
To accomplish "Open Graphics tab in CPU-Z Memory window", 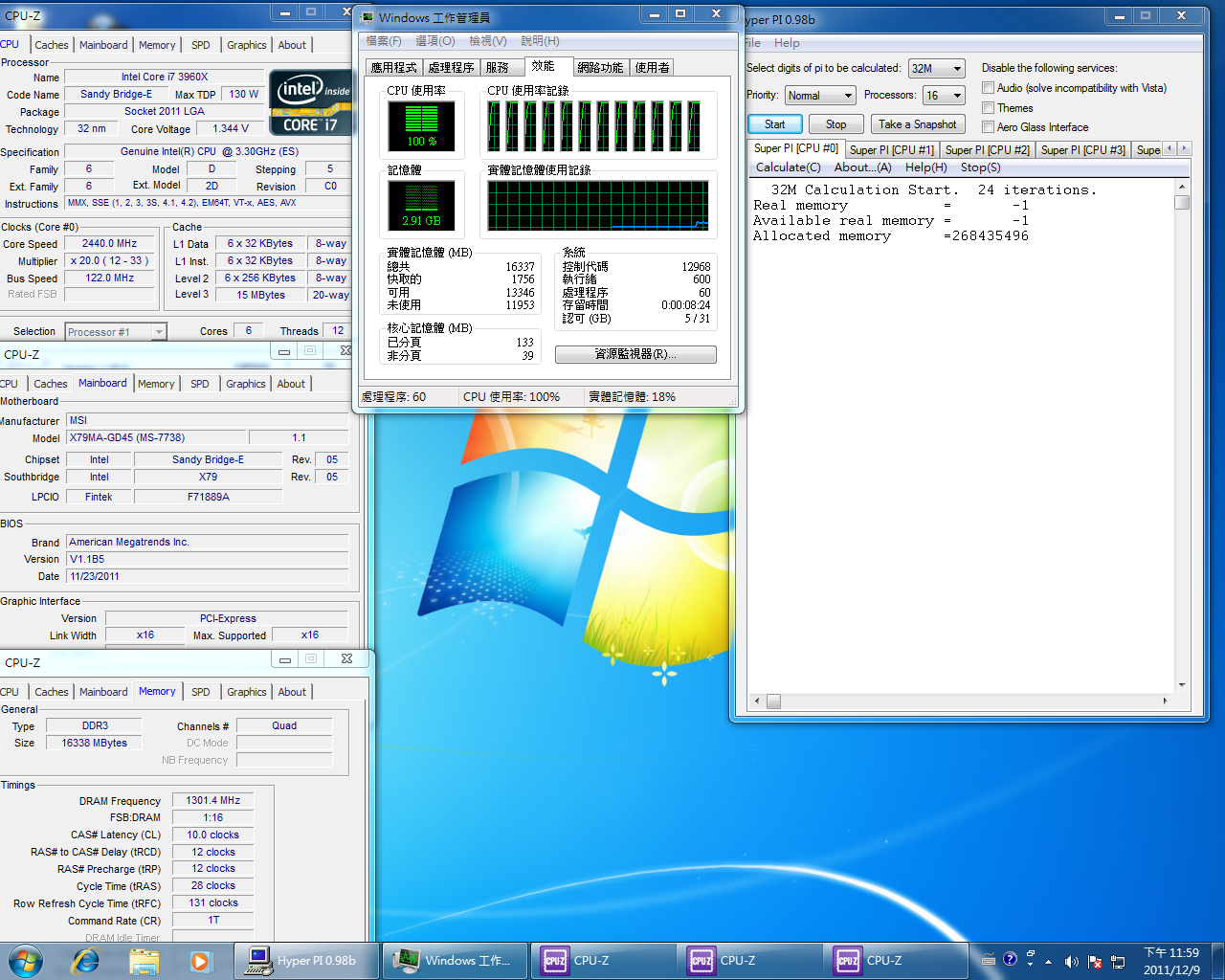I will 247,692.
